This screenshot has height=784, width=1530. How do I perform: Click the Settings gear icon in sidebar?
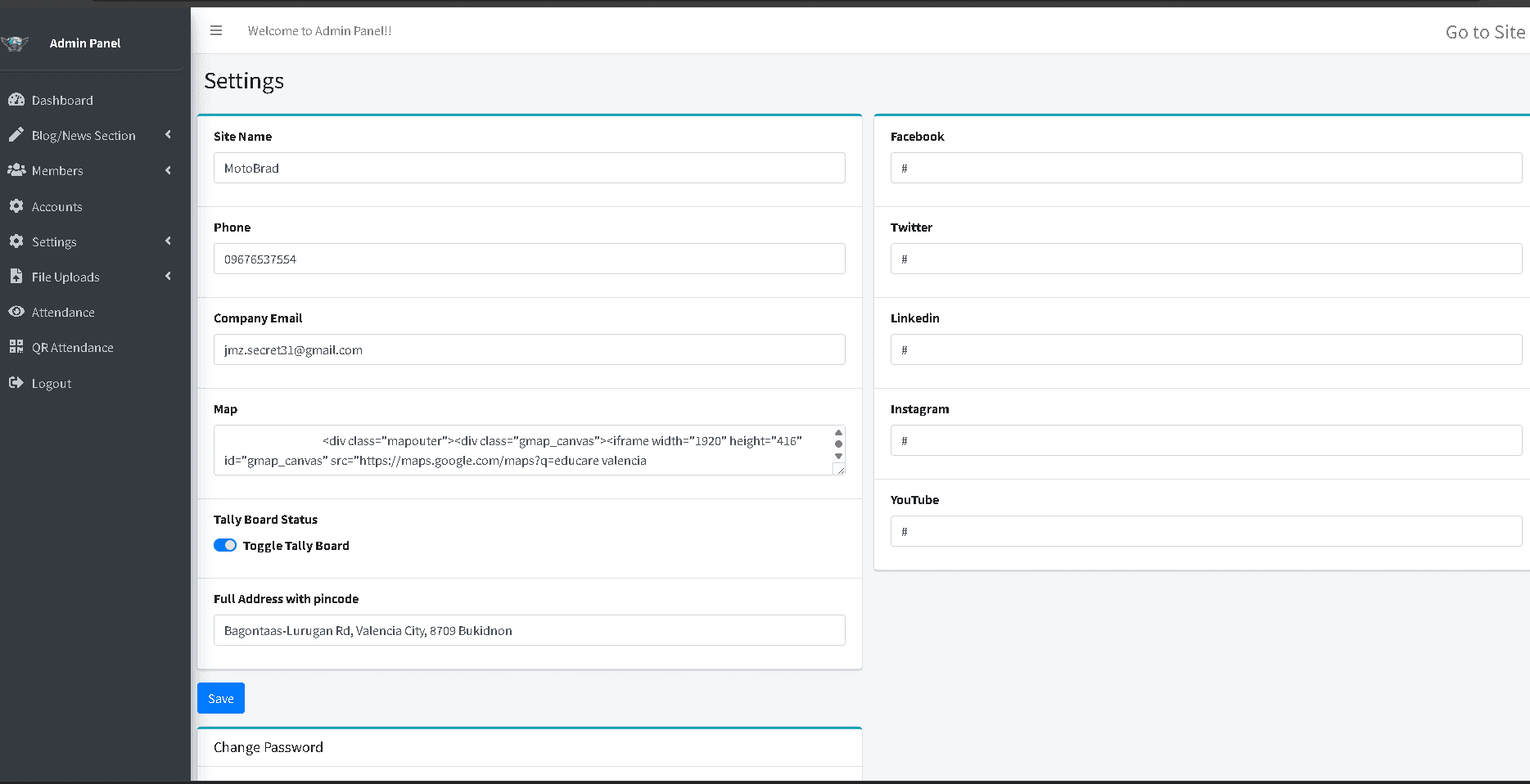pos(16,241)
